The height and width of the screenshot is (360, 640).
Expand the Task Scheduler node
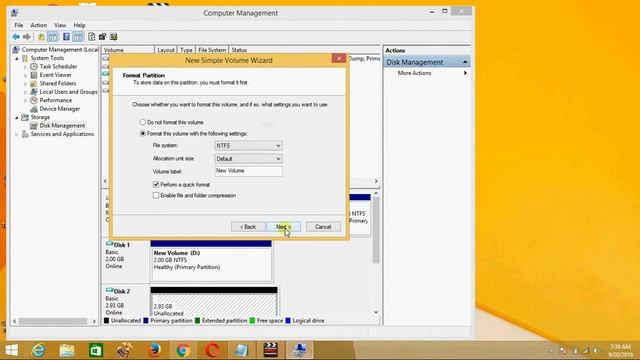pyautogui.click(x=25, y=67)
